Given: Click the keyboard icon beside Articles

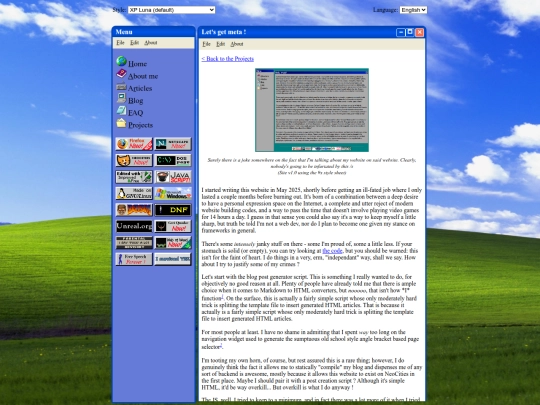Looking at the screenshot, I should click(x=121, y=86).
